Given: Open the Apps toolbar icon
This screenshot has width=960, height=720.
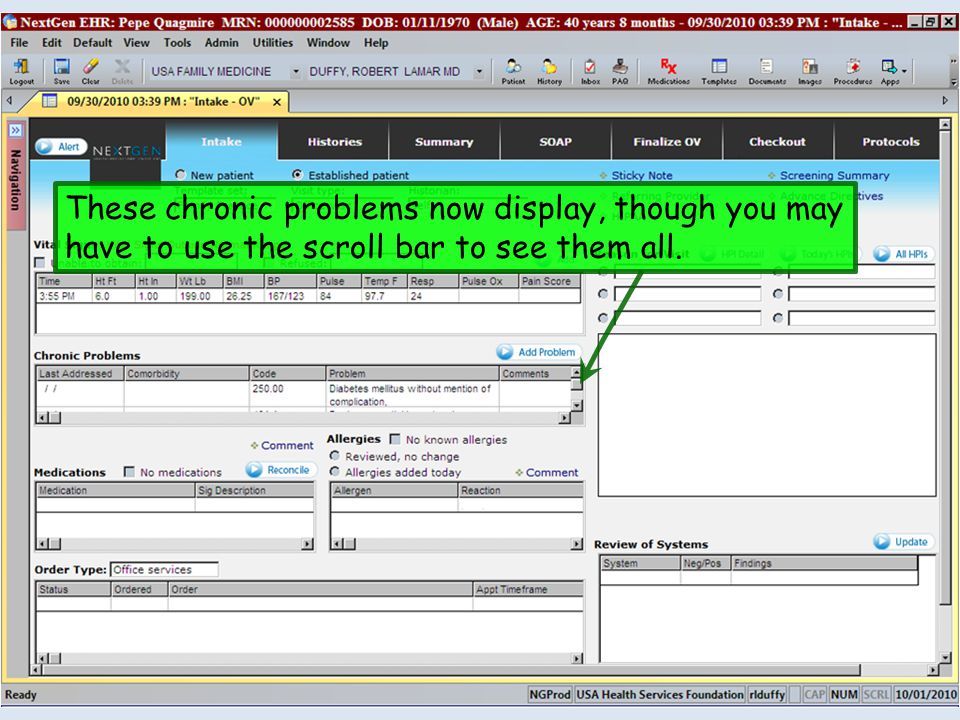Looking at the screenshot, I should coord(889,71).
